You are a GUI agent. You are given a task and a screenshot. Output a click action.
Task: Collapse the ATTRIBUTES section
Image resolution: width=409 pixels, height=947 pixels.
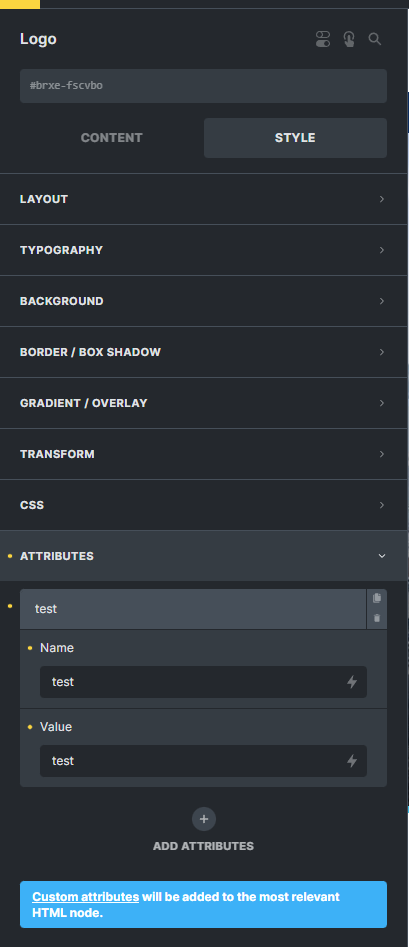[204, 556]
